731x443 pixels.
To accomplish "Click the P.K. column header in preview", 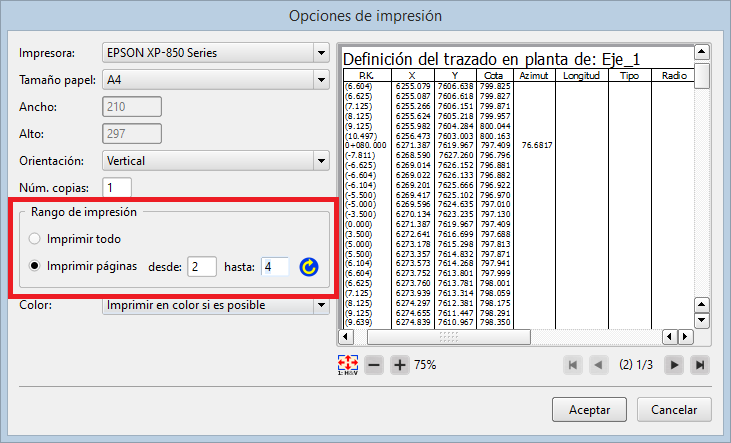I will [x=367, y=76].
